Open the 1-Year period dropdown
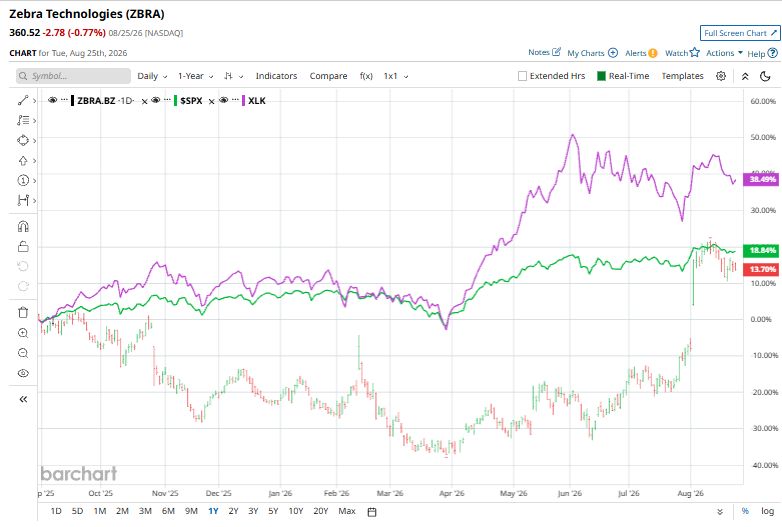The width and height of the screenshot is (782, 527). (x=196, y=76)
